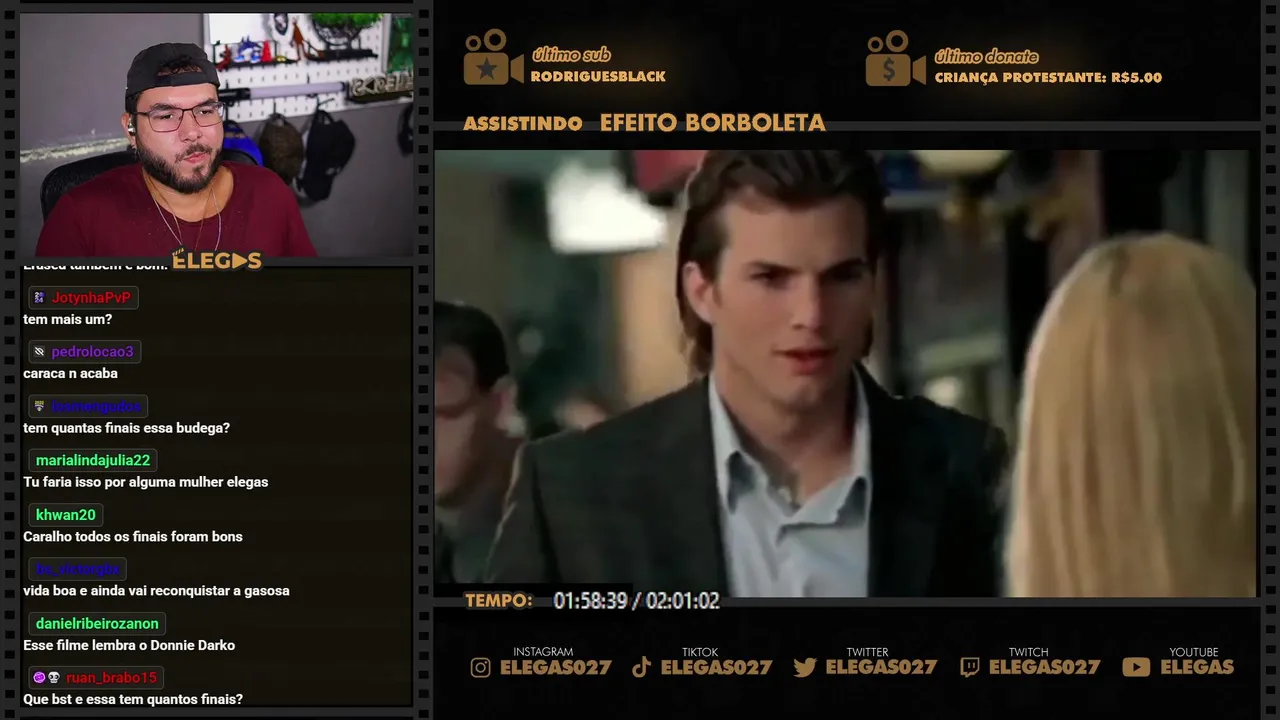Click 'Tu faria isso por alguma mulher elegas'

[146, 482]
